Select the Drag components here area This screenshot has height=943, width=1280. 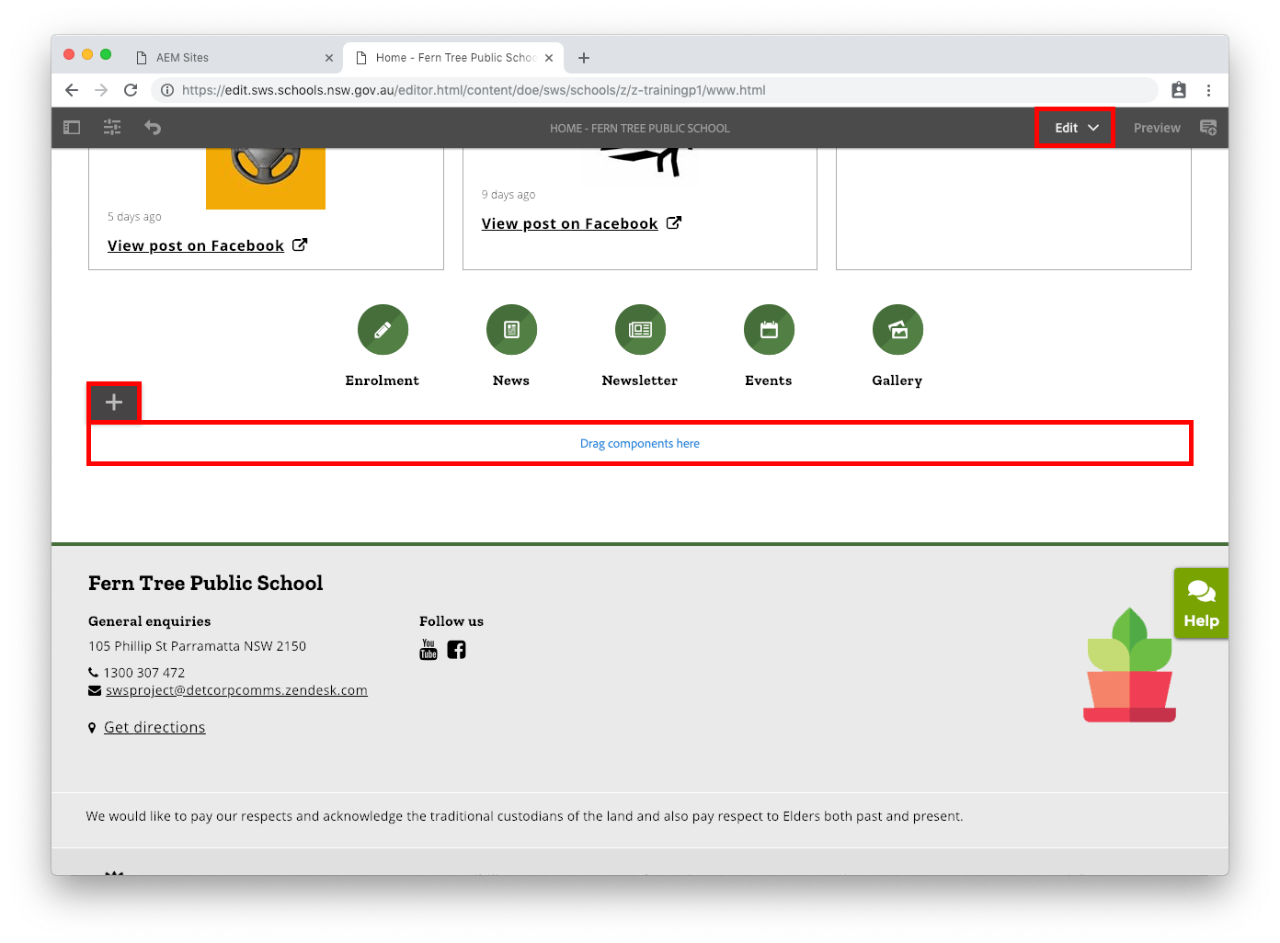(640, 443)
